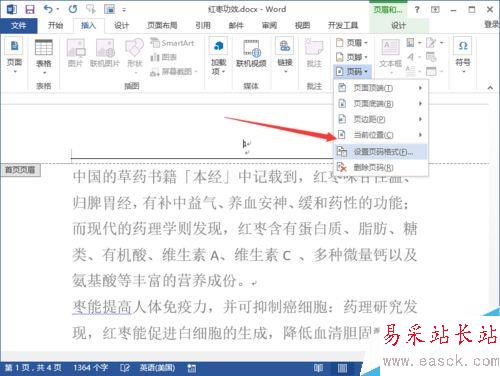Open the Word Help question mark
Image resolution: width=500 pixels, height=376 pixels.
[417, 9]
